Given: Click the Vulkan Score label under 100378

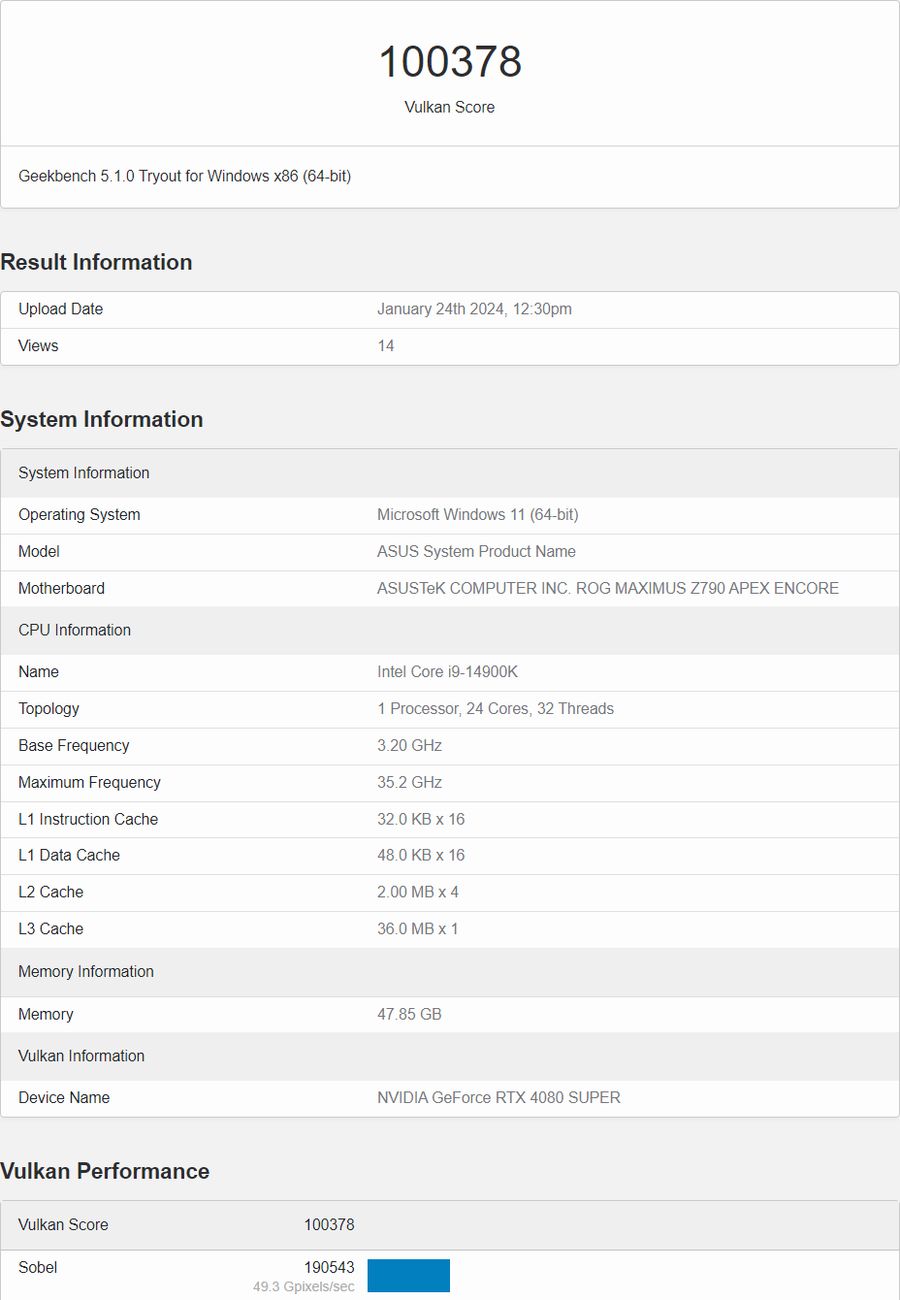Looking at the screenshot, I should (450, 107).
